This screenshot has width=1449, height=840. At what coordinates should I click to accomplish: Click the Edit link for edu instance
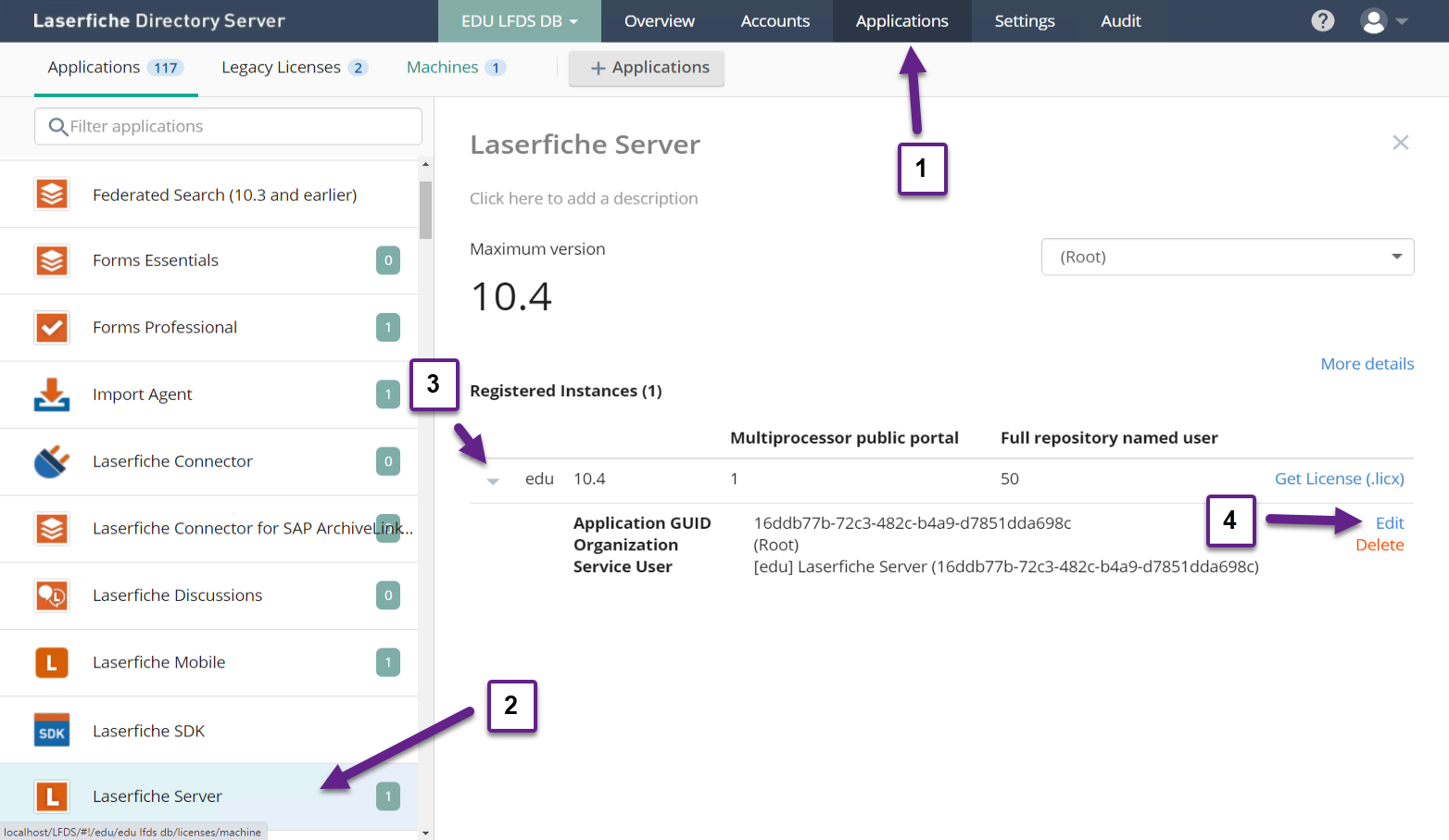(x=1390, y=523)
